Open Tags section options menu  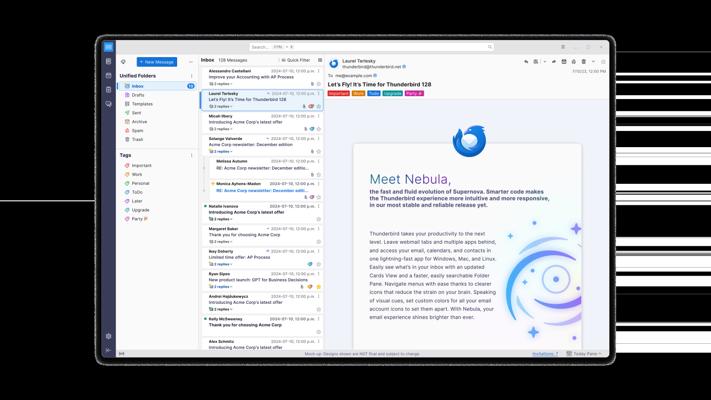pyautogui.click(x=191, y=155)
